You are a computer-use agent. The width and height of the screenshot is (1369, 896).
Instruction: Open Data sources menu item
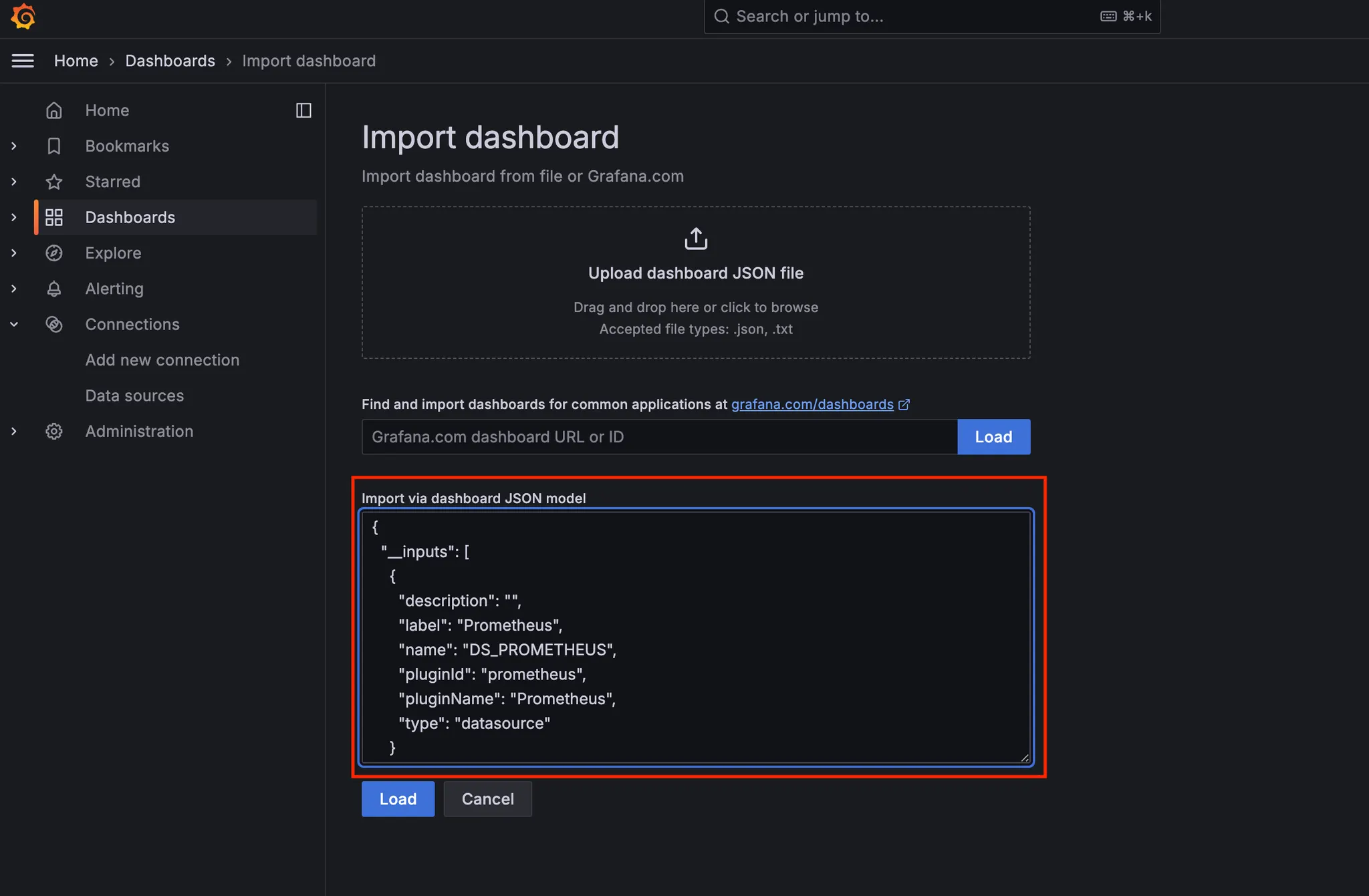point(134,396)
